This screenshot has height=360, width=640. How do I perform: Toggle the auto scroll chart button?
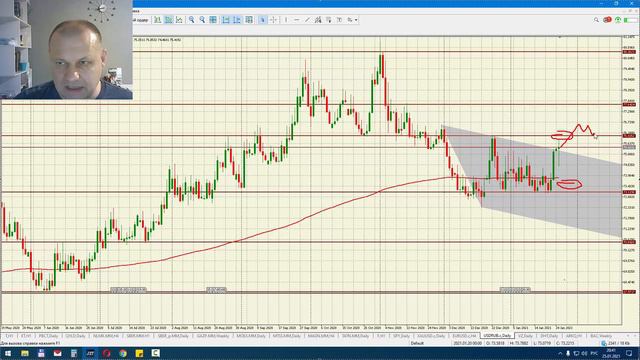coord(226,20)
